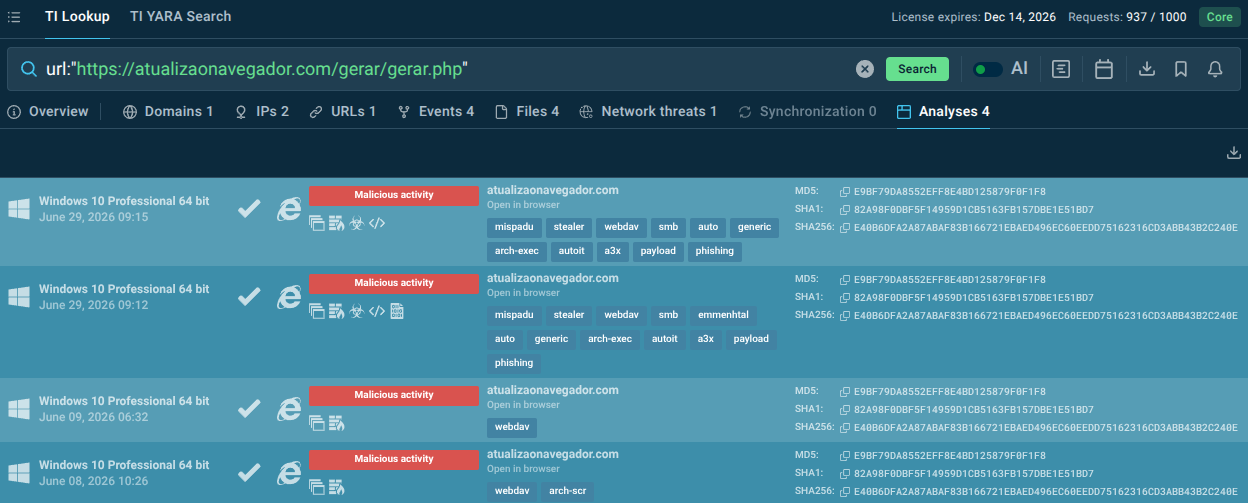Click into the URL query search field

[450, 69]
